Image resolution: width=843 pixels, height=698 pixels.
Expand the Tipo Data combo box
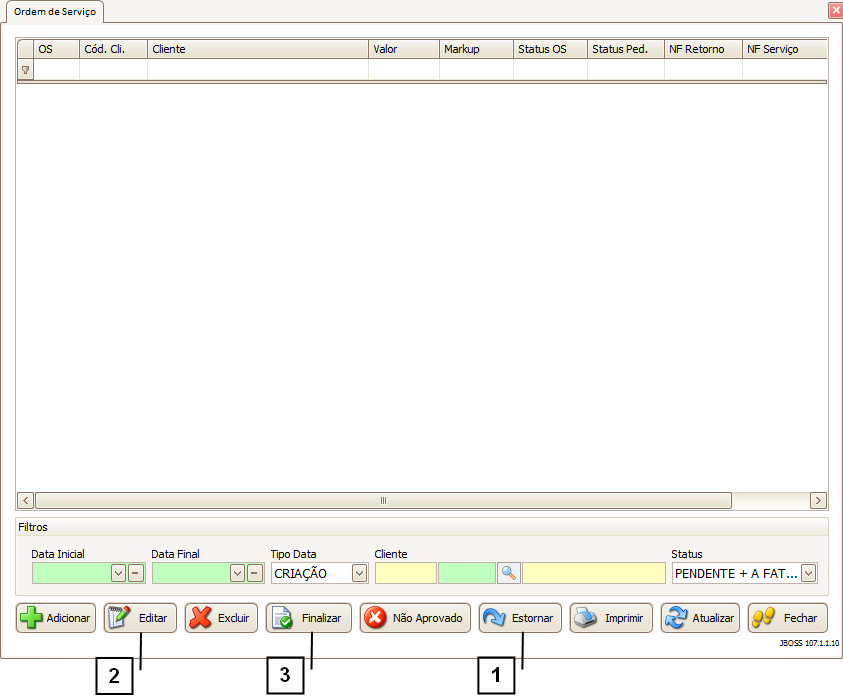coord(359,573)
